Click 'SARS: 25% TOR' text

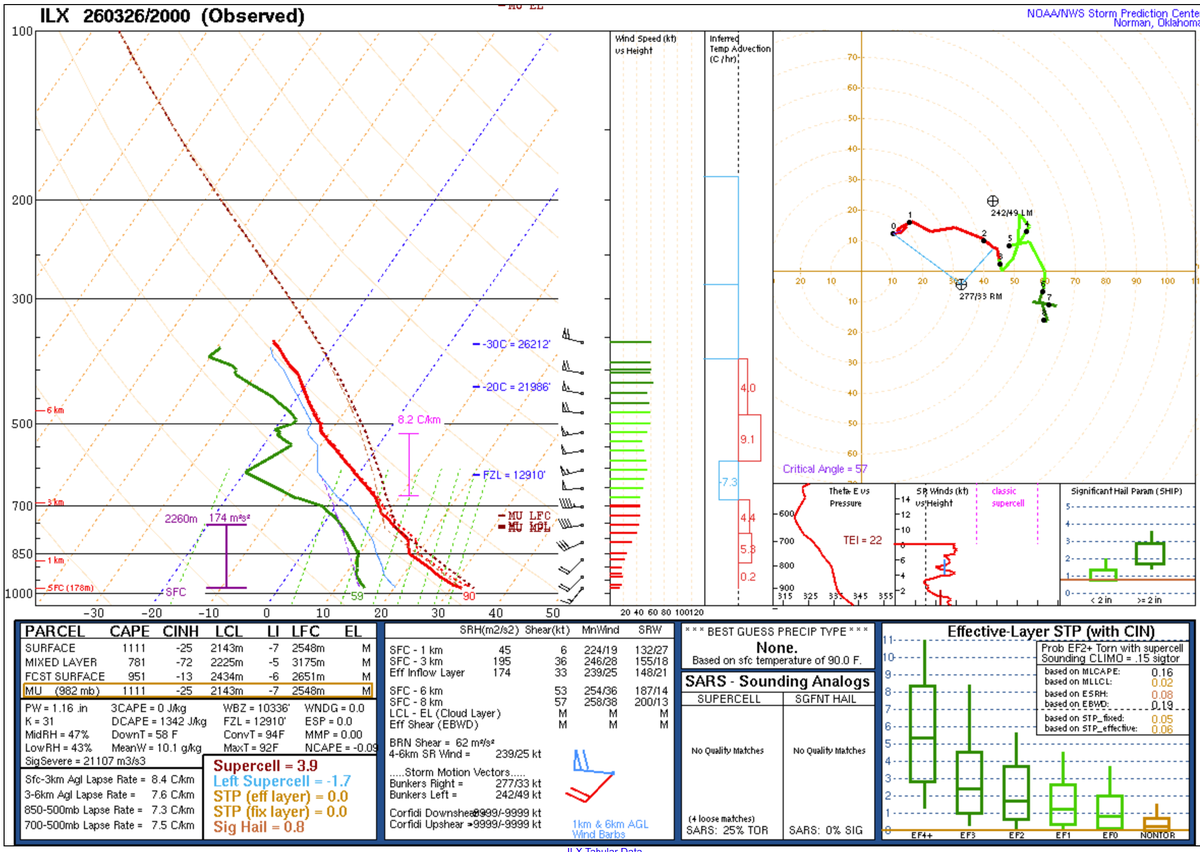727,832
